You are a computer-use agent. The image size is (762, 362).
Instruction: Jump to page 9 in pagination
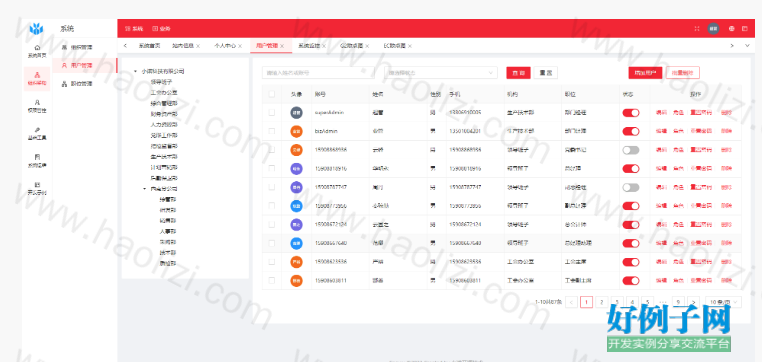(x=678, y=302)
